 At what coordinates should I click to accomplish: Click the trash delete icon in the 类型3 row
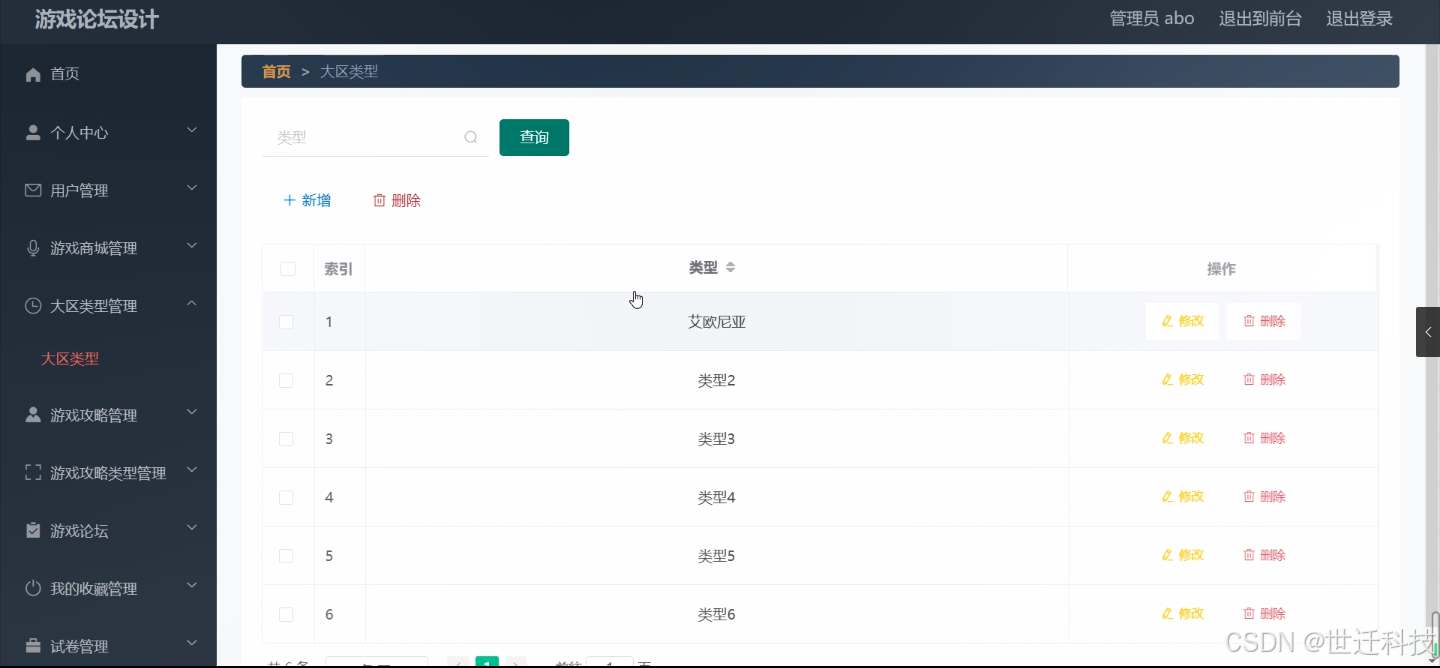click(1248, 438)
